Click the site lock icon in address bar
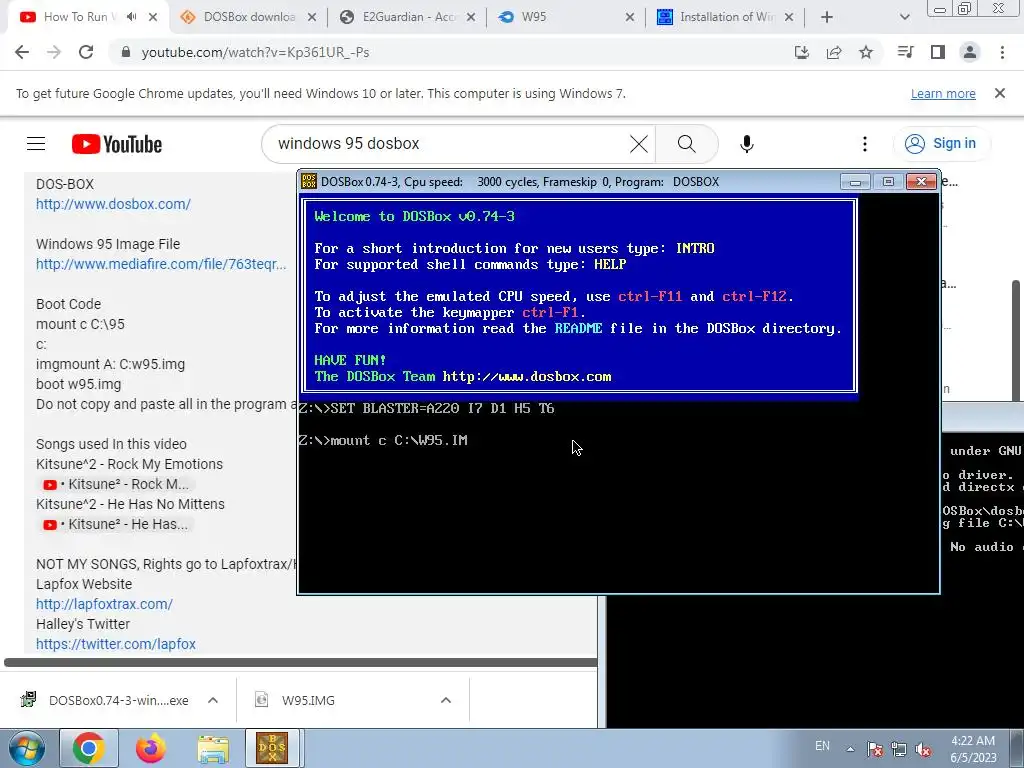The height and width of the screenshot is (768, 1024). [126, 52]
